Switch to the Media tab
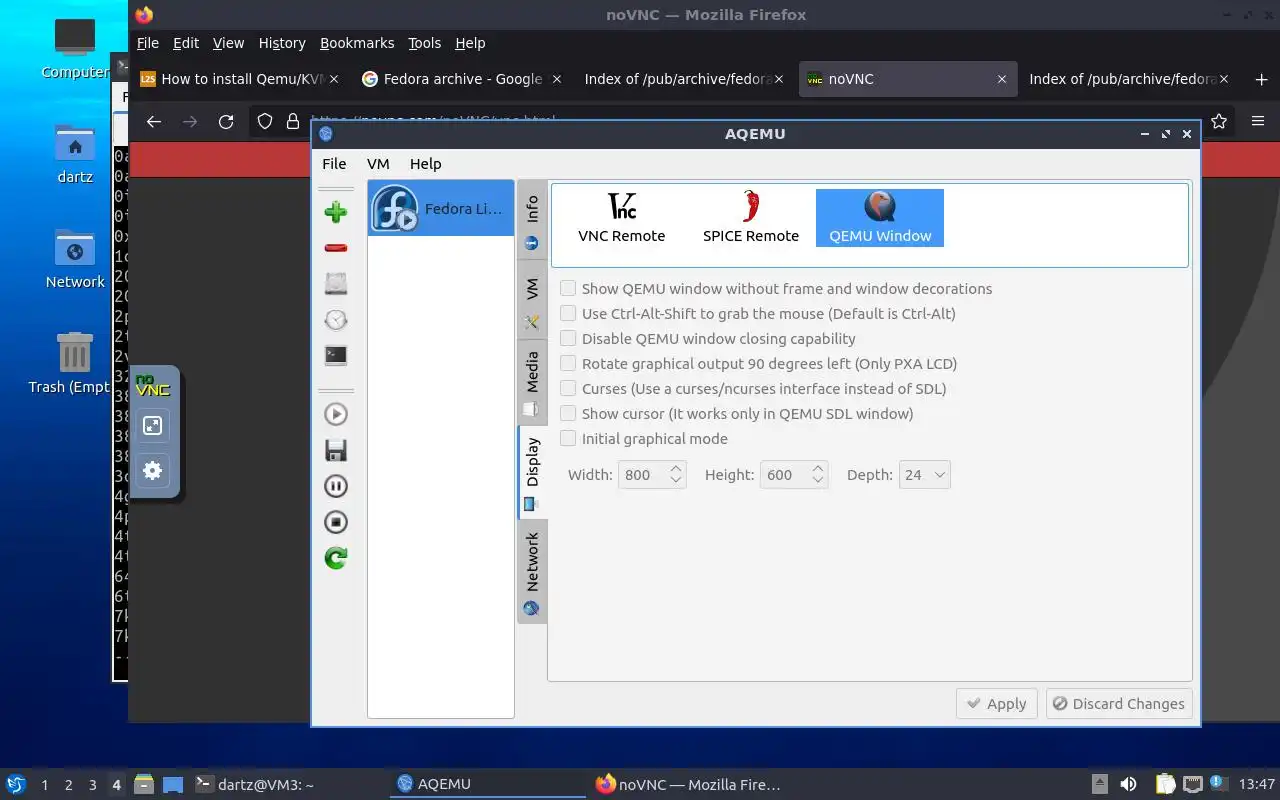The width and height of the screenshot is (1280, 800). click(532, 383)
